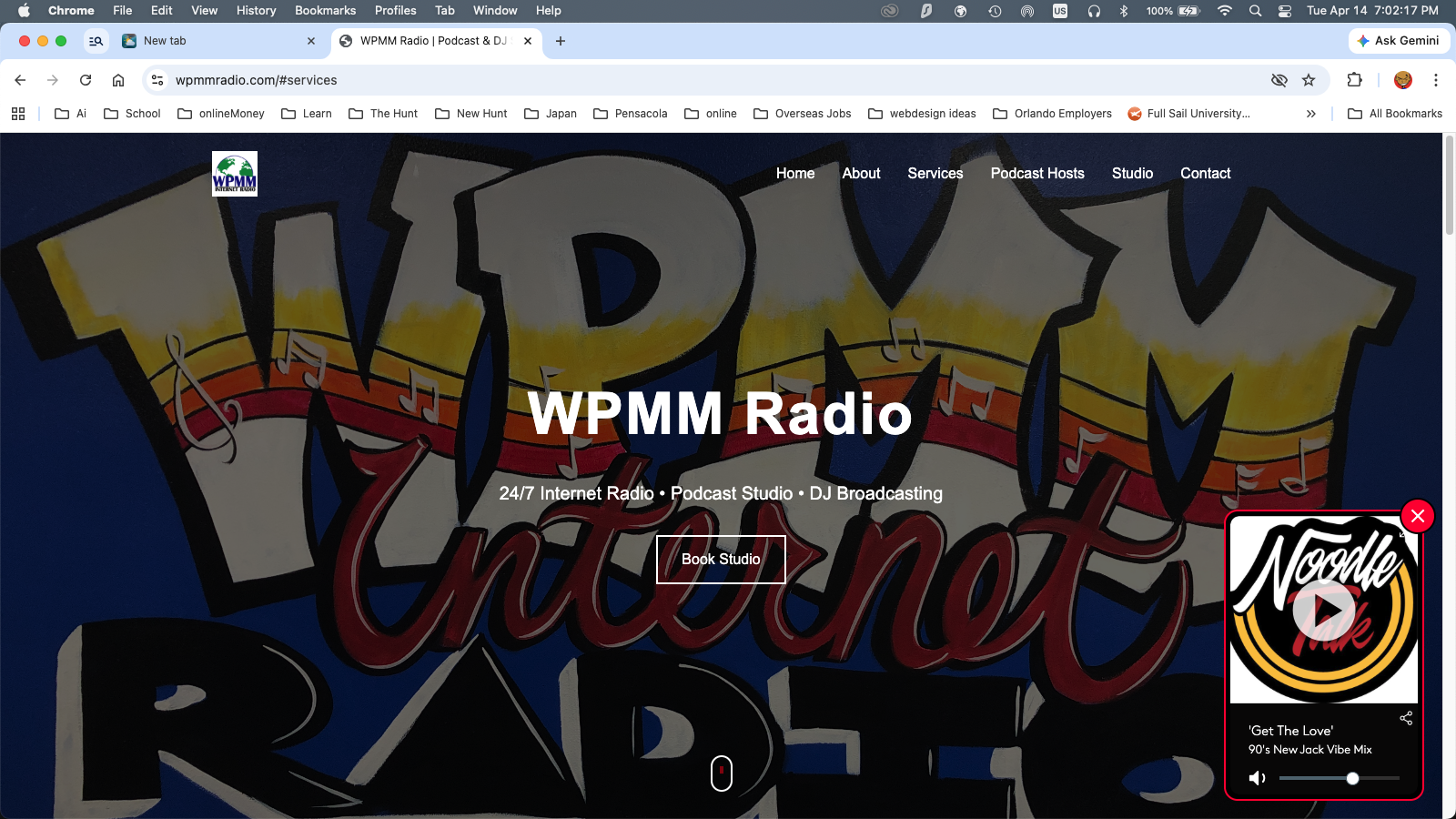The height and width of the screenshot is (819, 1456).
Task: Close the New tab tab
Action: pyautogui.click(x=311, y=41)
